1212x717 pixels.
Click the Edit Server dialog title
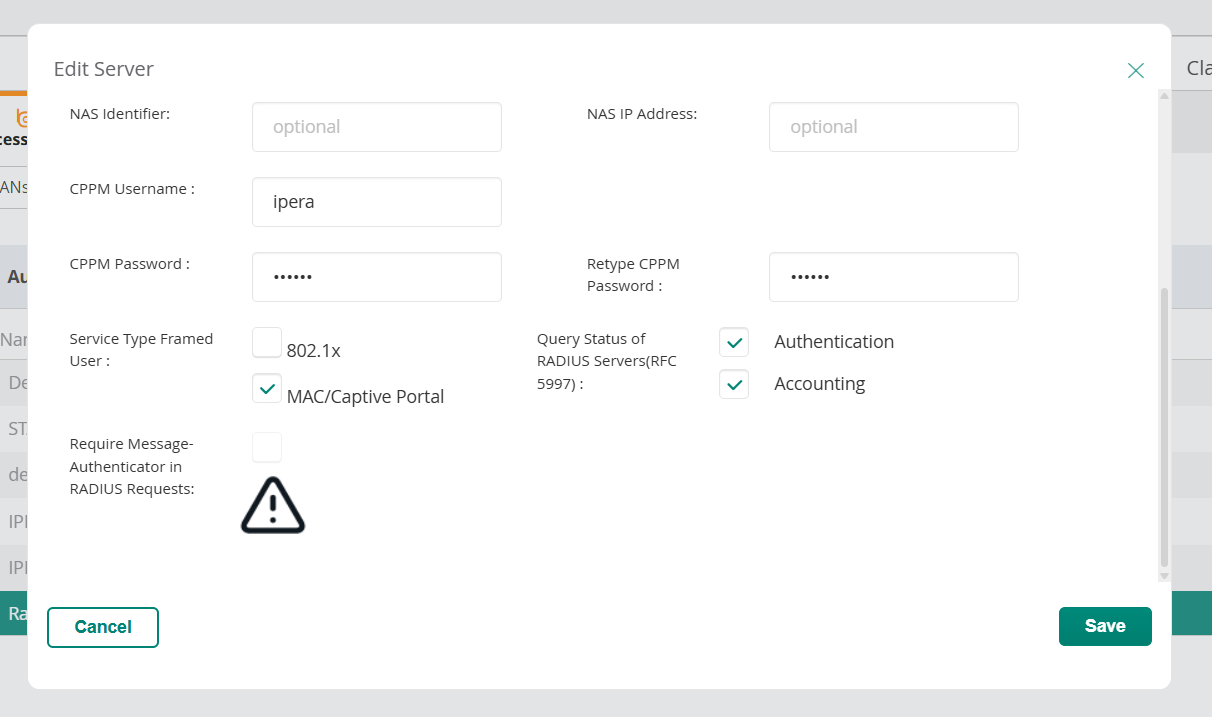coord(104,69)
